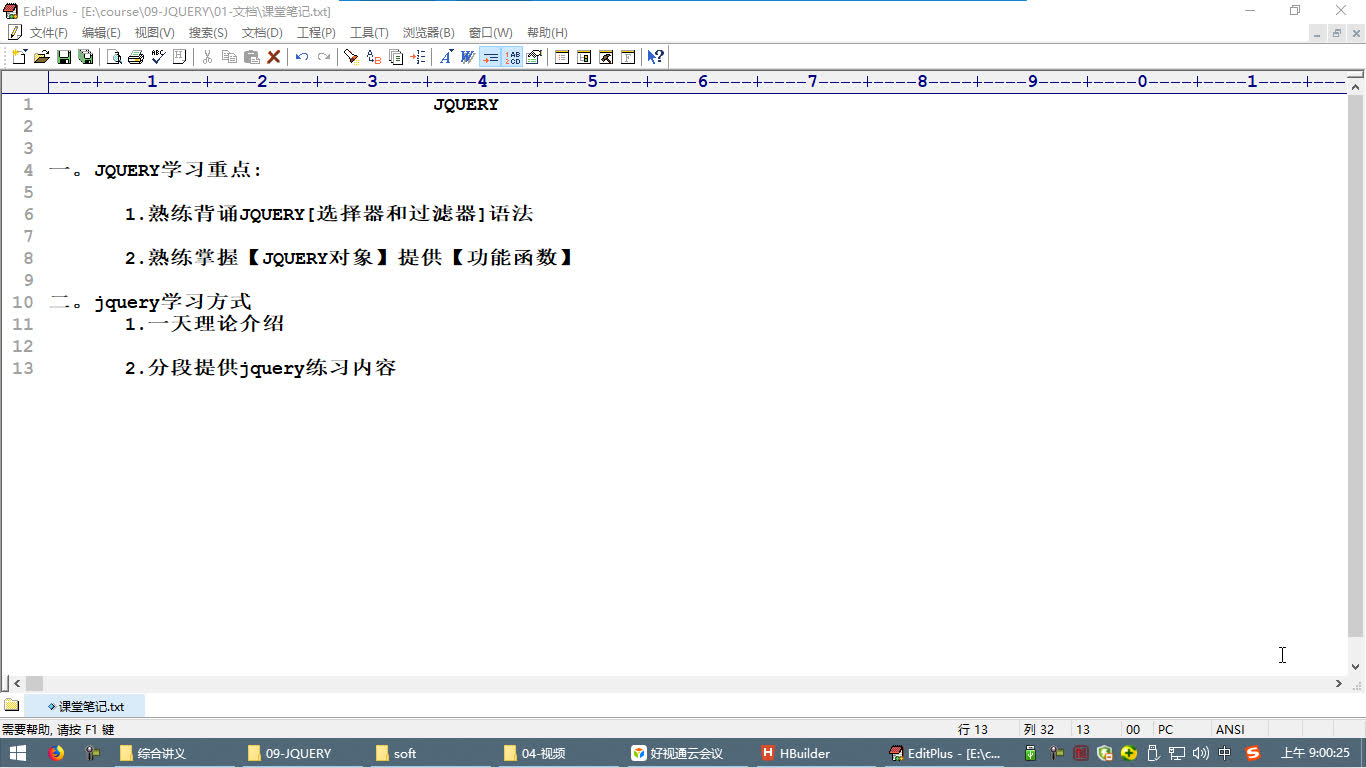Click the Firefox icon in the taskbar

pyautogui.click(x=56, y=753)
